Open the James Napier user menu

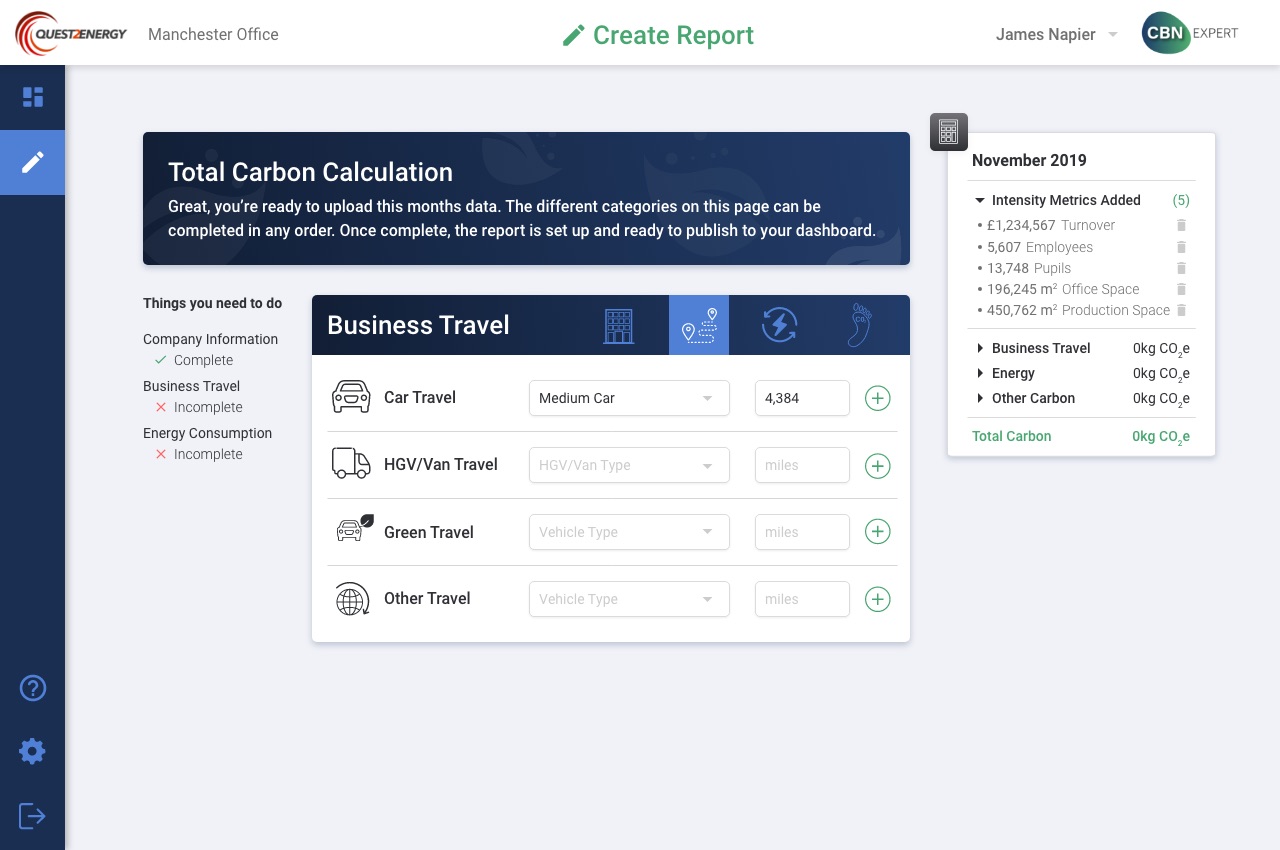1056,34
